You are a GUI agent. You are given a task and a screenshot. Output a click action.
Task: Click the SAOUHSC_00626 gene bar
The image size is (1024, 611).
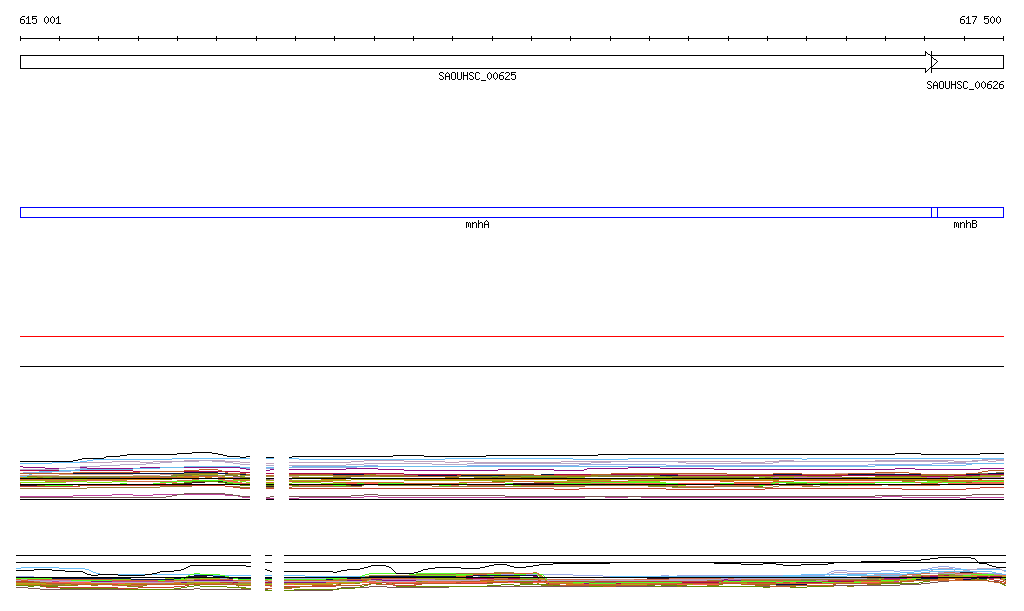(x=970, y=62)
